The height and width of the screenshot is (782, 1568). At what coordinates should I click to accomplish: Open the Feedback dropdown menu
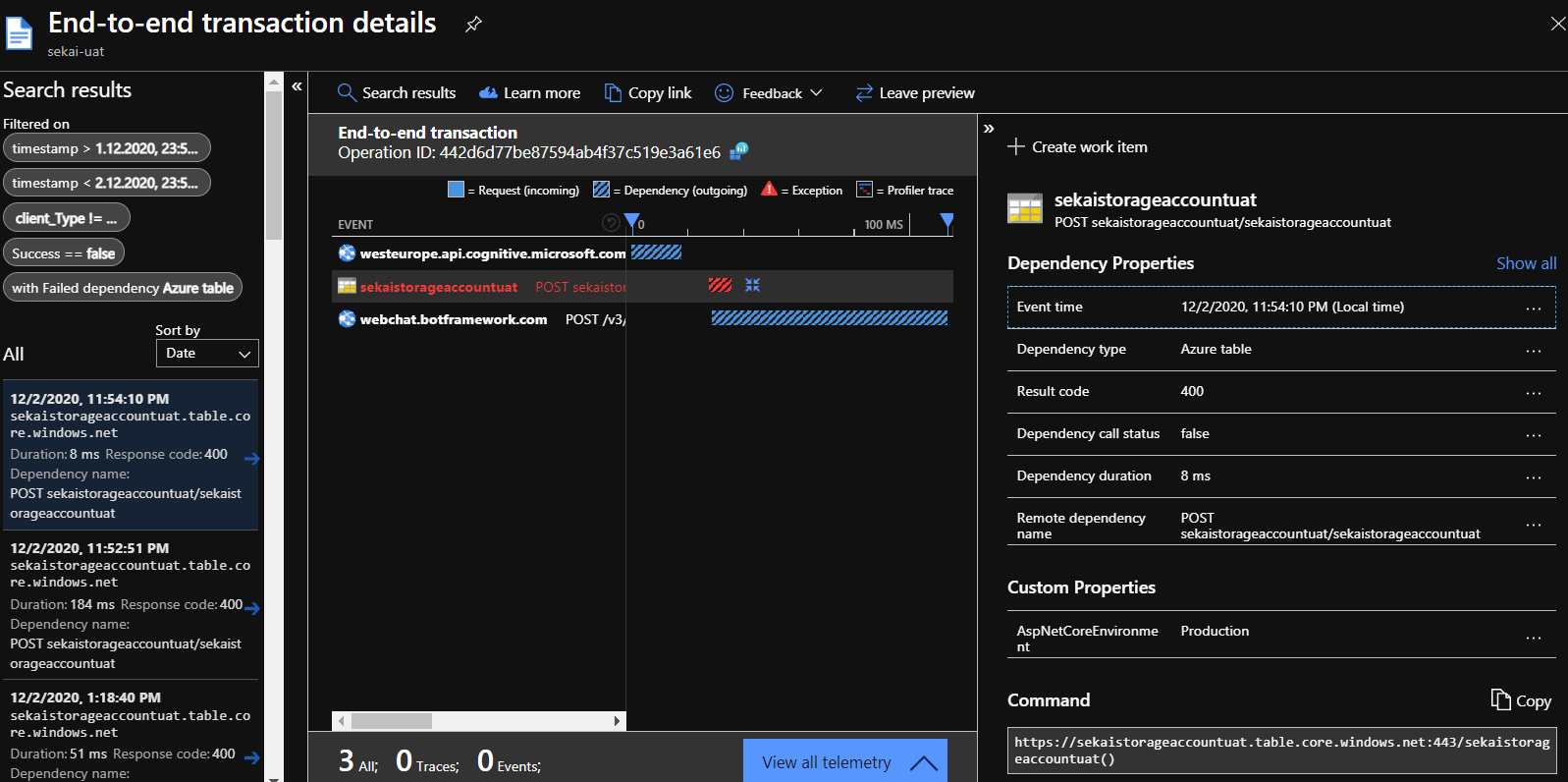[769, 93]
